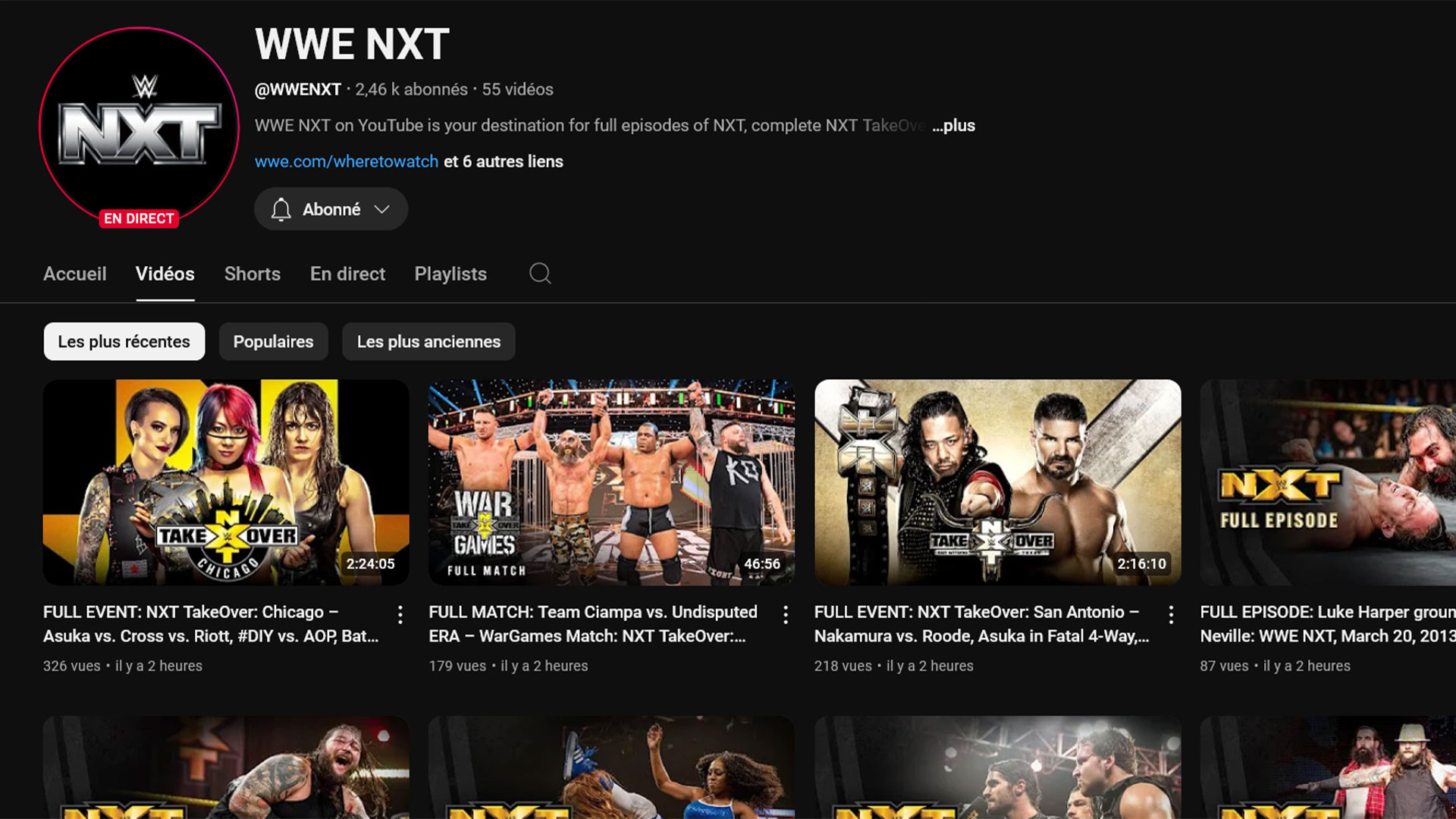
Task: Click the 46:56 duration badge
Action: pyautogui.click(x=762, y=563)
